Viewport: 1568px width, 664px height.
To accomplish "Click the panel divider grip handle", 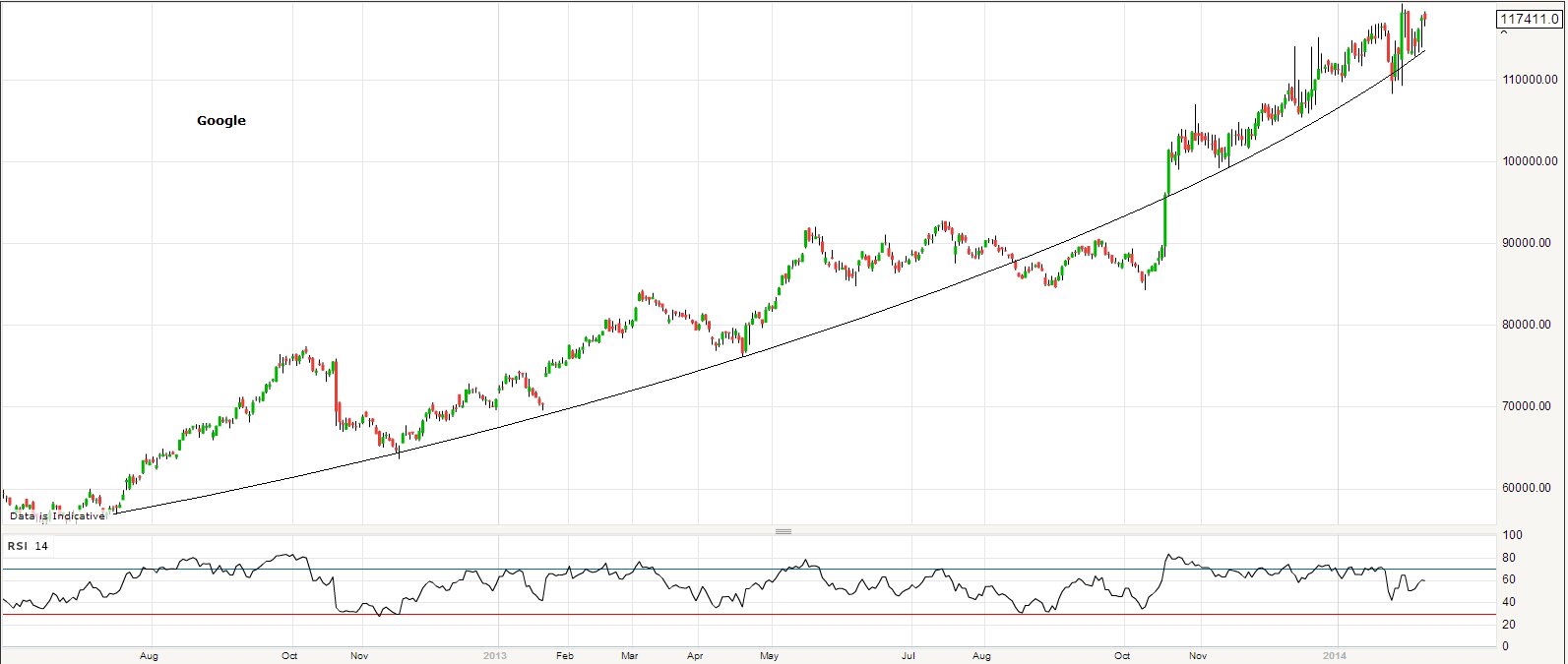I will point(784,531).
